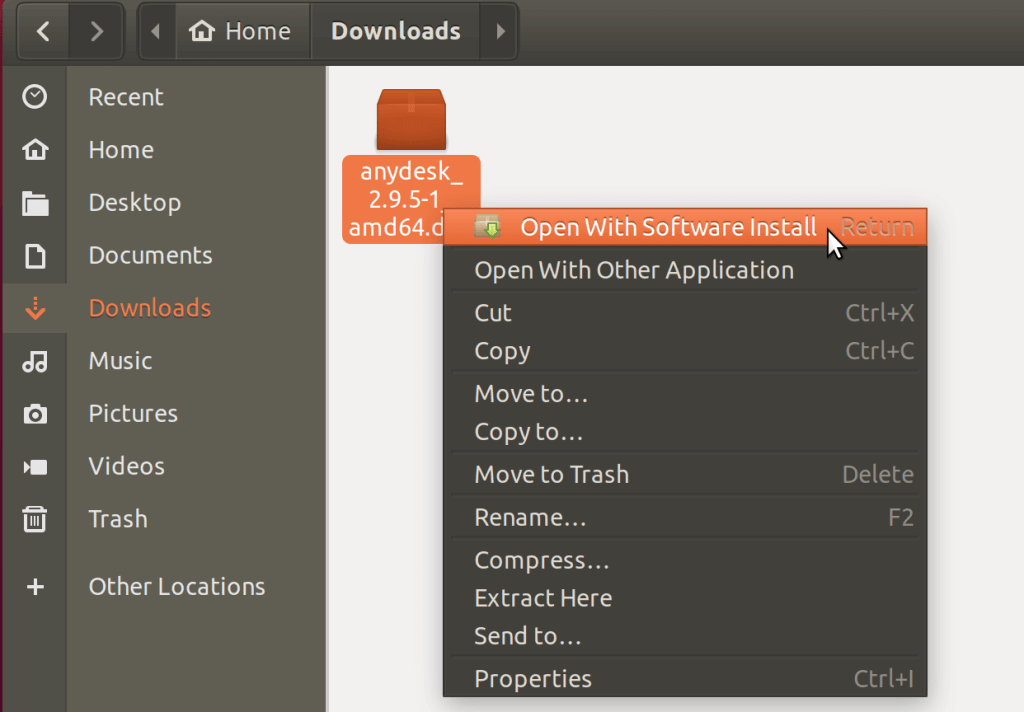Click the Recent clock icon in sidebar
The image size is (1024, 712).
pos(35,97)
